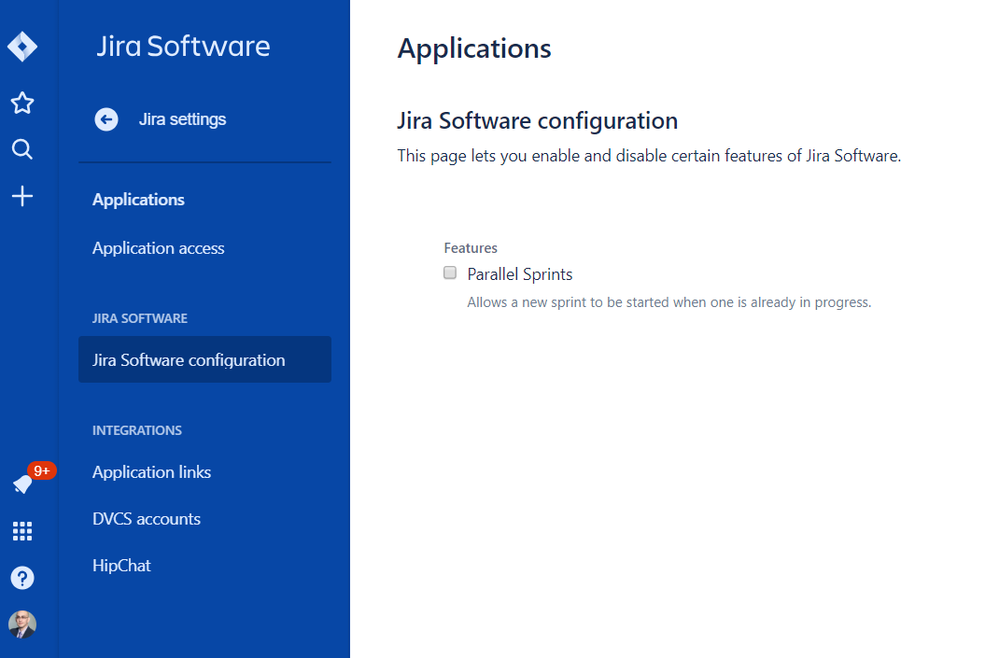Open the search magnifier icon

(22, 149)
